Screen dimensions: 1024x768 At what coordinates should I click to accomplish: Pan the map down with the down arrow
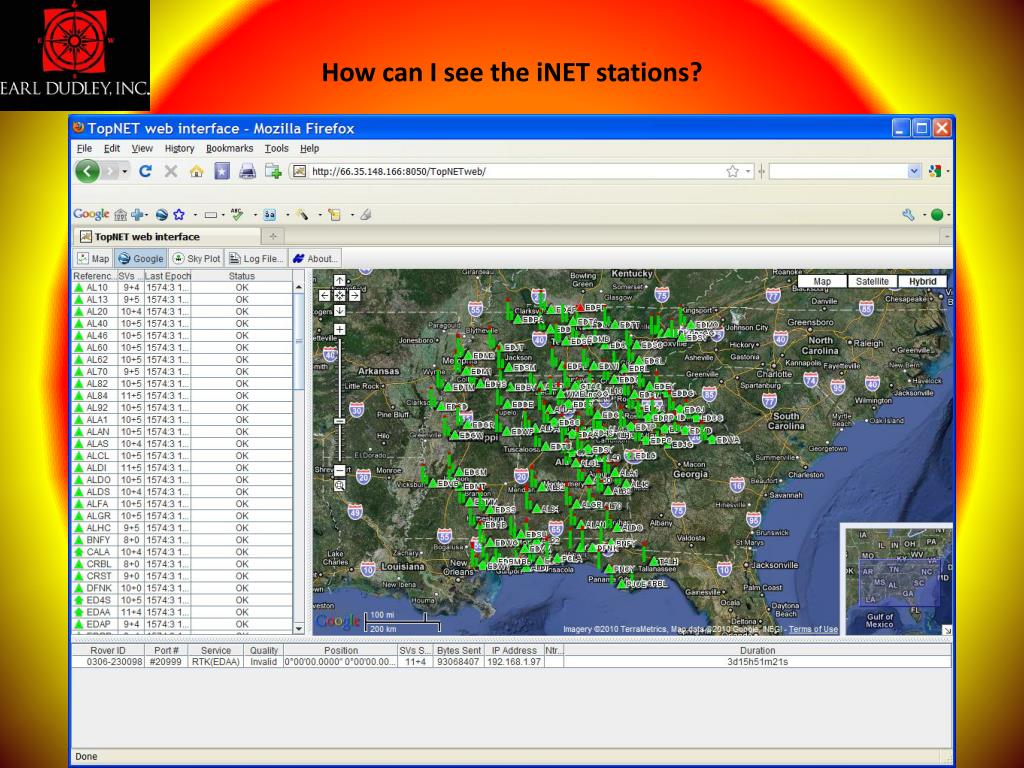[340, 310]
